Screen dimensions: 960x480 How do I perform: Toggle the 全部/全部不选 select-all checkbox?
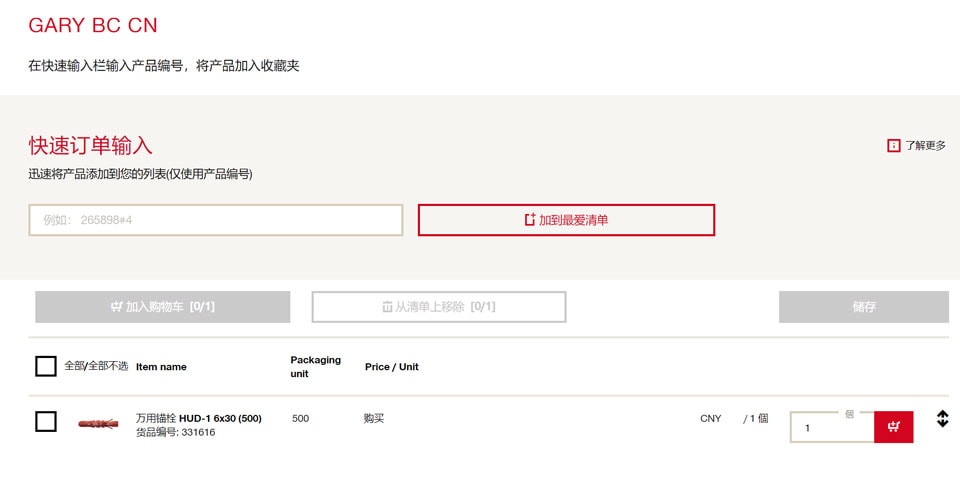pos(46,366)
